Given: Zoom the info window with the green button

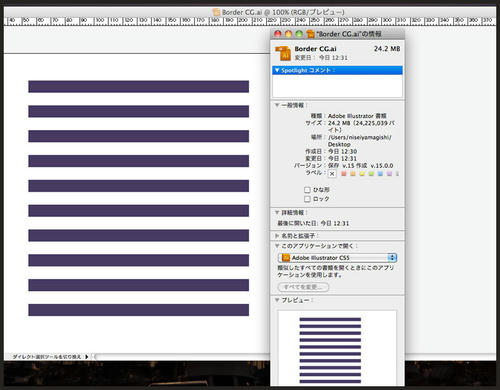Looking at the screenshot, I should (x=299, y=34).
